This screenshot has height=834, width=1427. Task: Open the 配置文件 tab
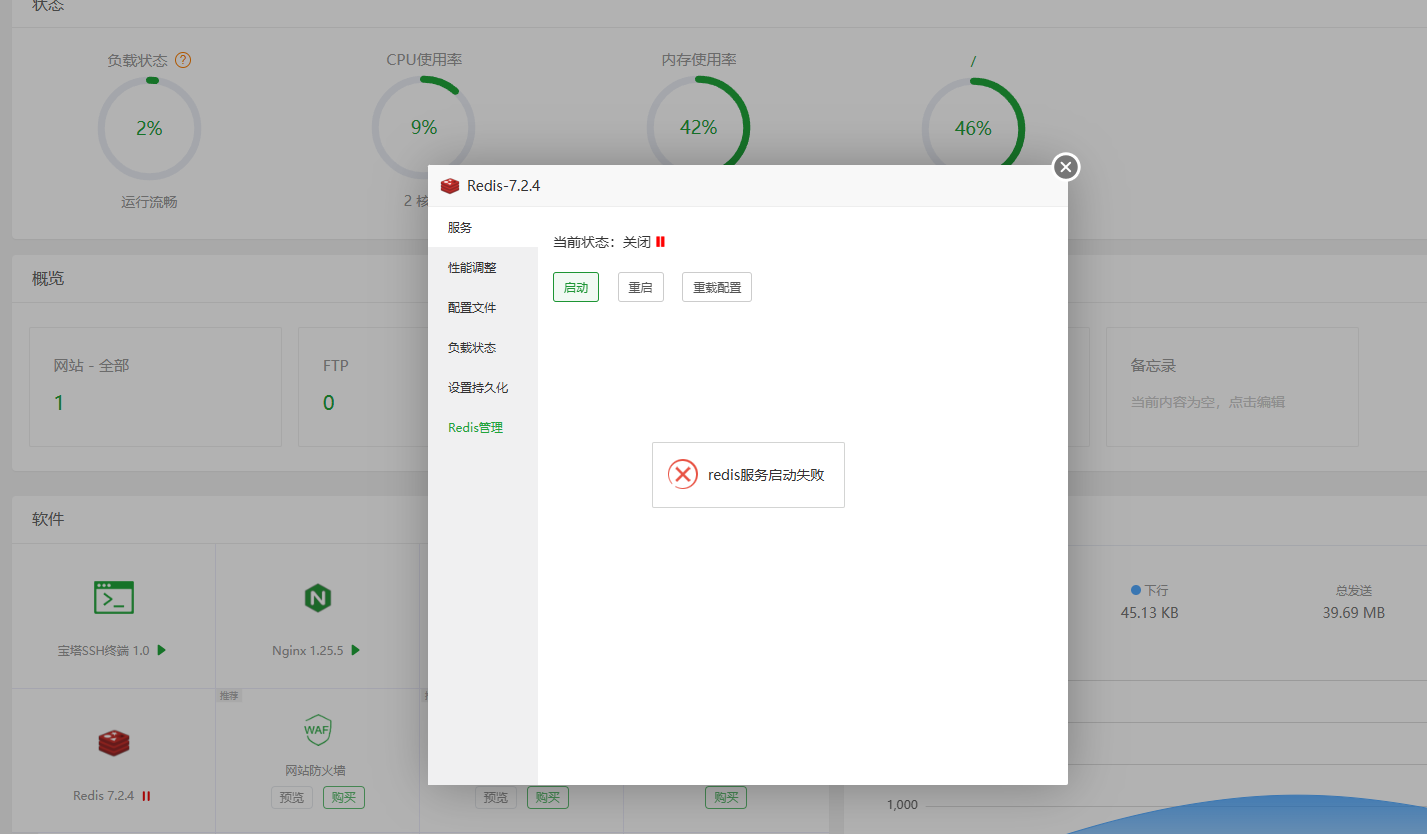pyautogui.click(x=483, y=307)
